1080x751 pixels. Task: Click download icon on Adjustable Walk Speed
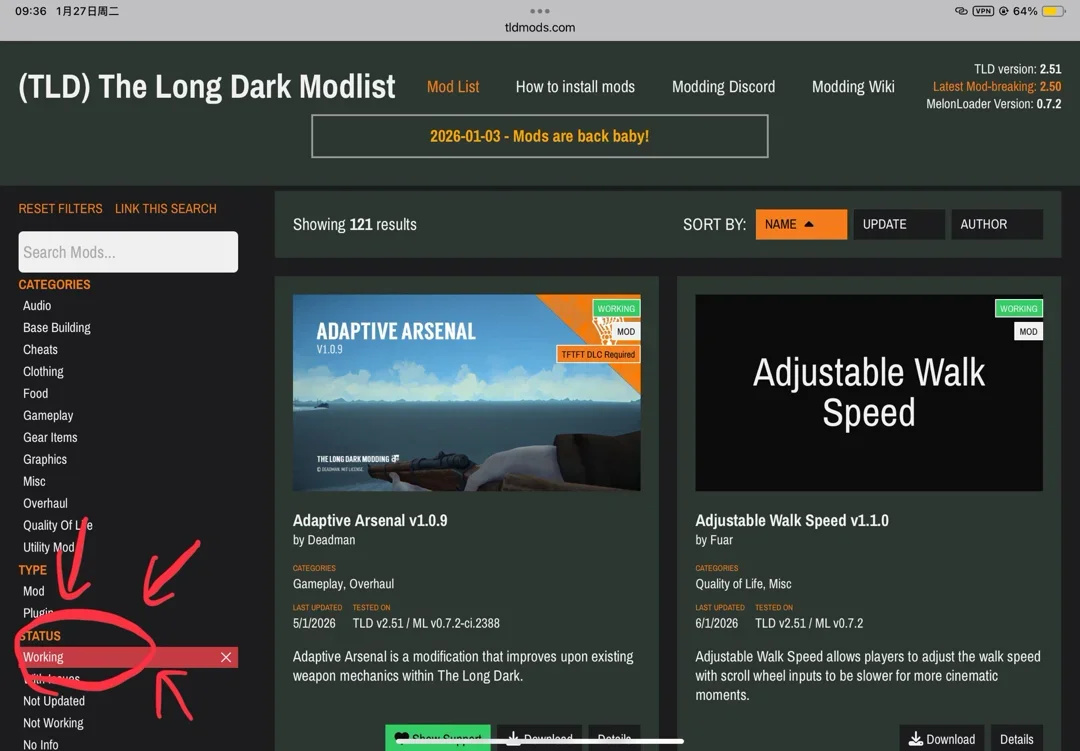click(915, 739)
